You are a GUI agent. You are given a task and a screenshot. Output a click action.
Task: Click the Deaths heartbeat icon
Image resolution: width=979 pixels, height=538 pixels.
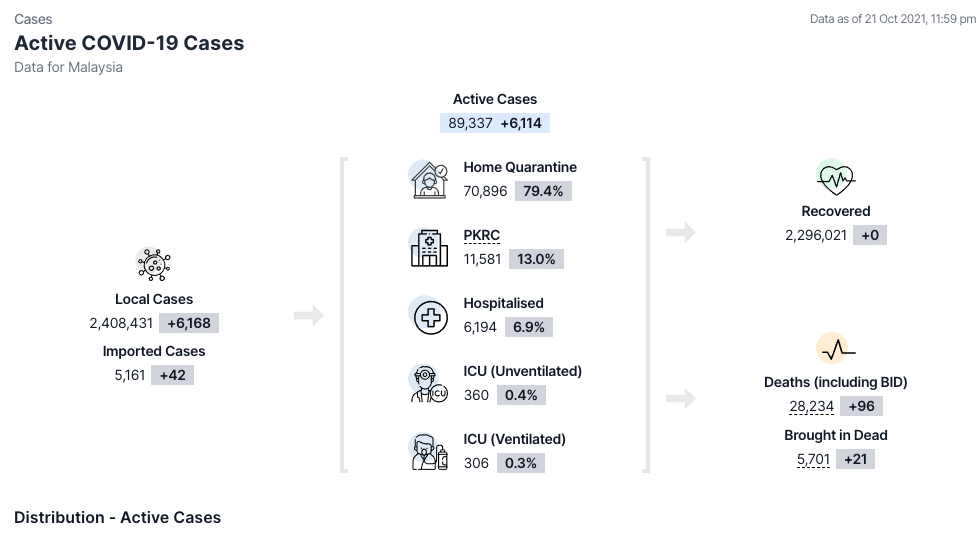click(835, 349)
